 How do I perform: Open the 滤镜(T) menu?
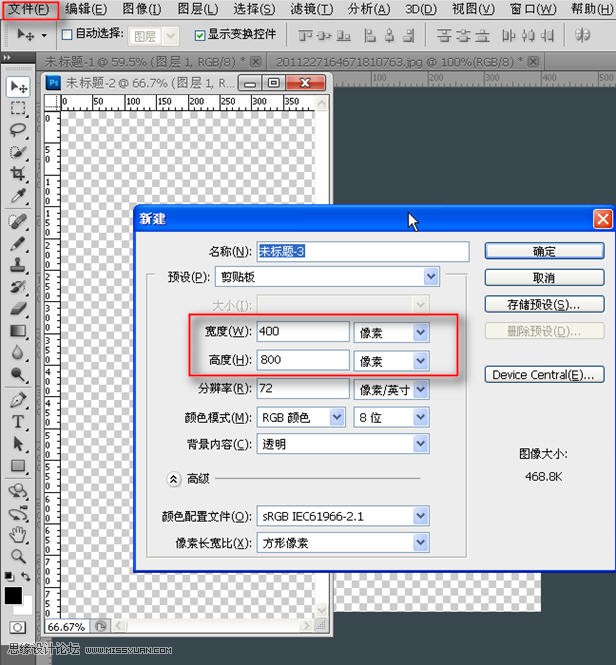[x=311, y=9]
